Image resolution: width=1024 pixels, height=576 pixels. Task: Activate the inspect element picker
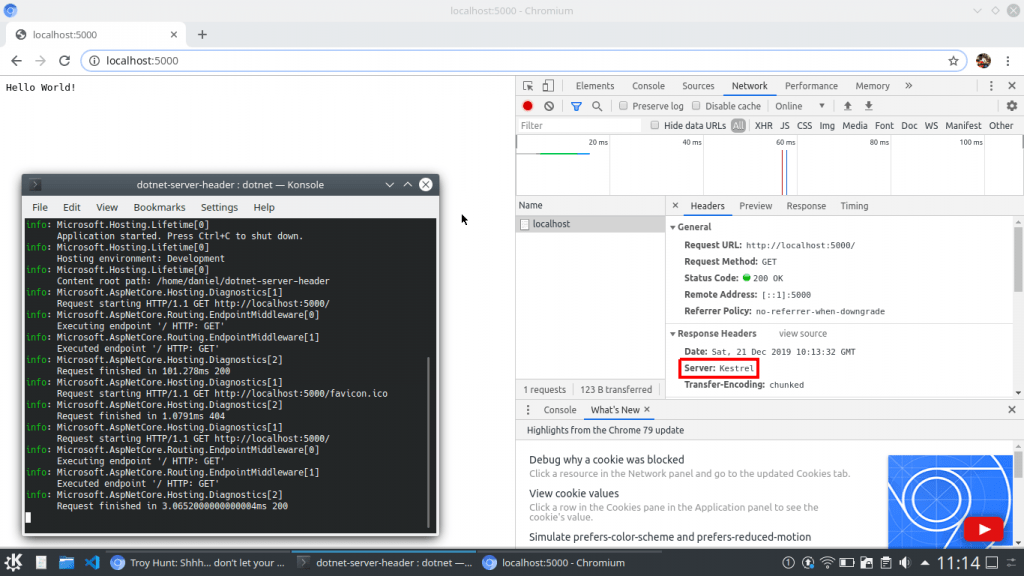(527, 86)
